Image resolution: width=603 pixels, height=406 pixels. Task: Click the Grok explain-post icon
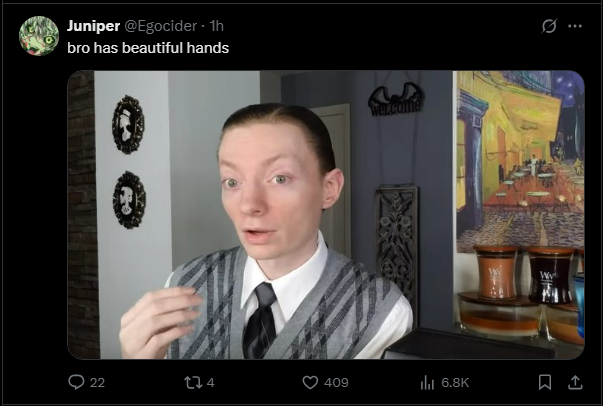tap(549, 26)
